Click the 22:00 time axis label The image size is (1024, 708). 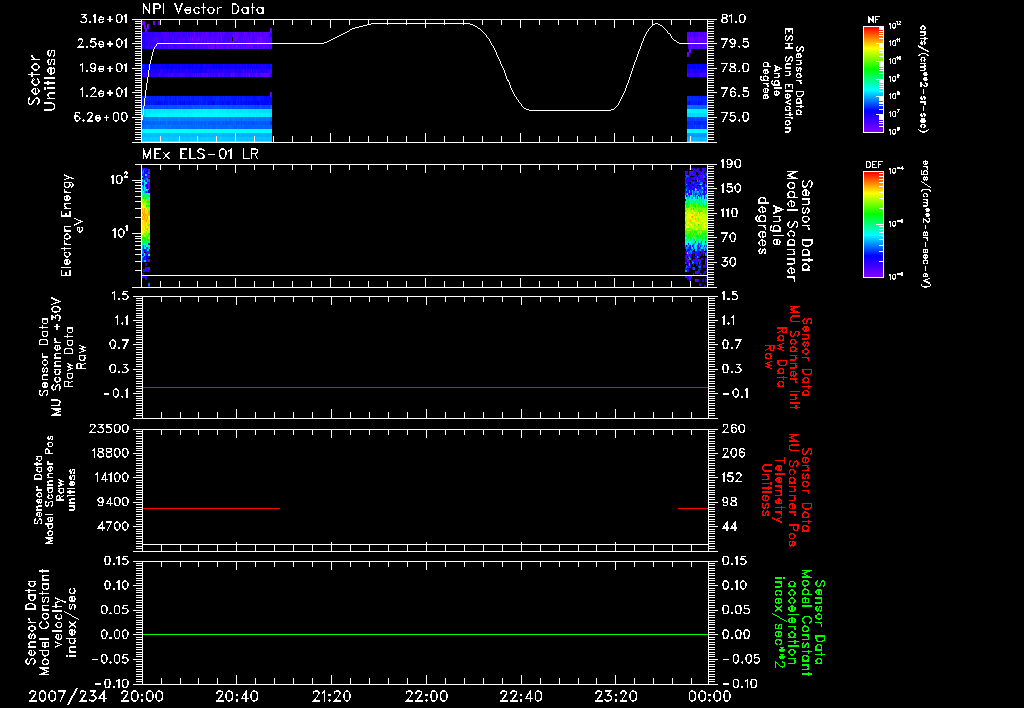[426, 696]
